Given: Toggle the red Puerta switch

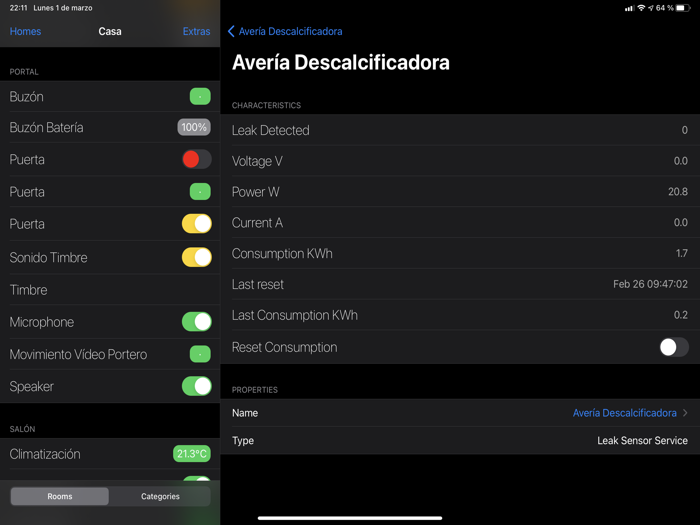Looking at the screenshot, I should coord(196,159).
